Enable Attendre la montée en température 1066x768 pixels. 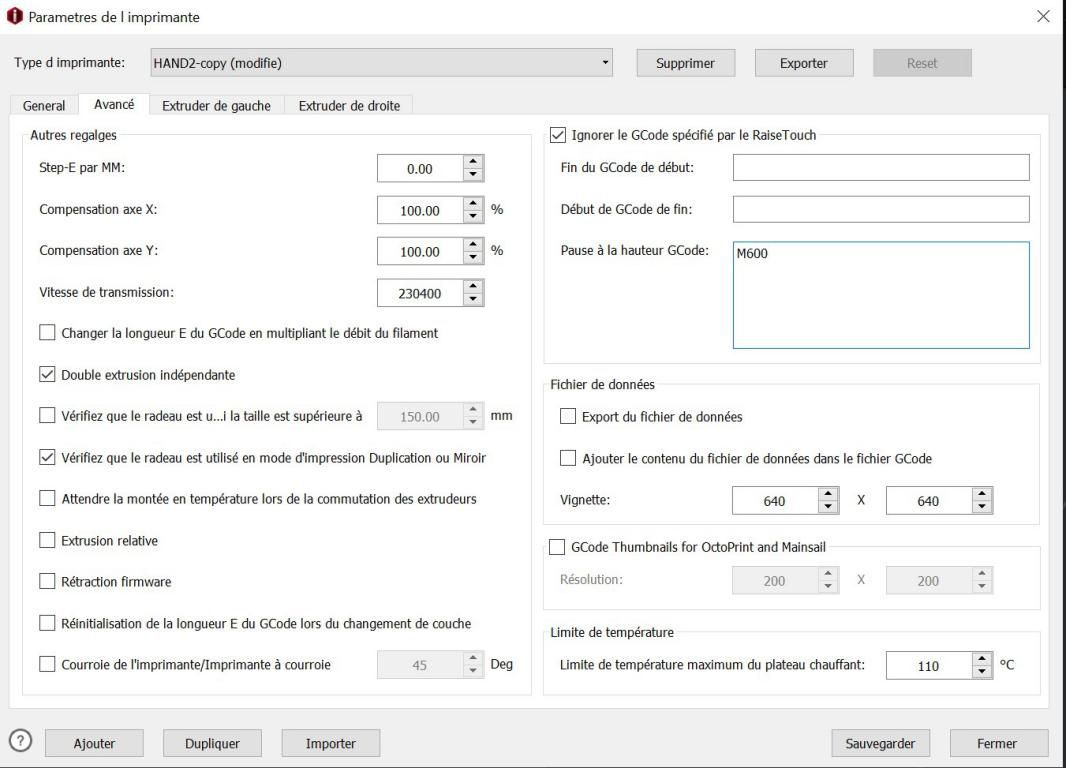[x=47, y=498]
